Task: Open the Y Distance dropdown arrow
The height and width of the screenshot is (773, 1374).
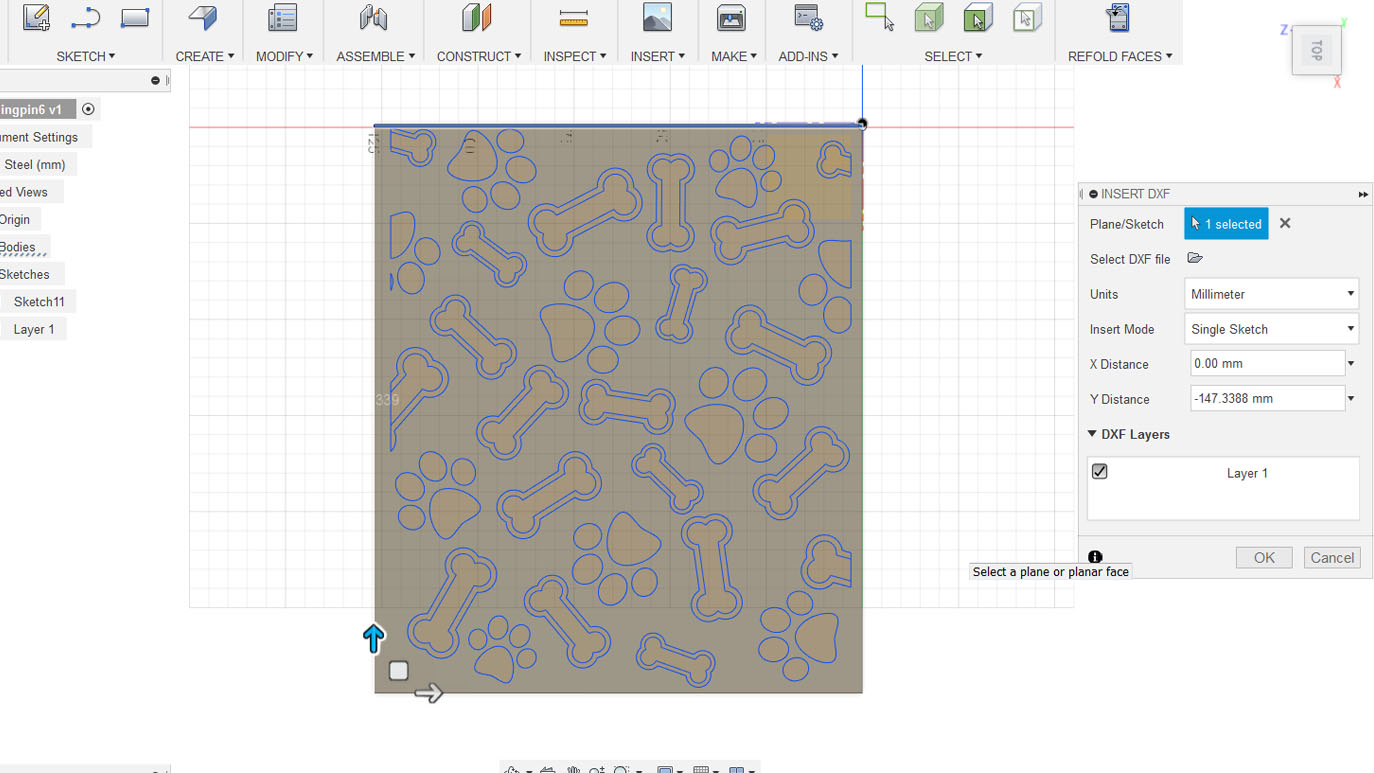Action: click(x=1351, y=399)
